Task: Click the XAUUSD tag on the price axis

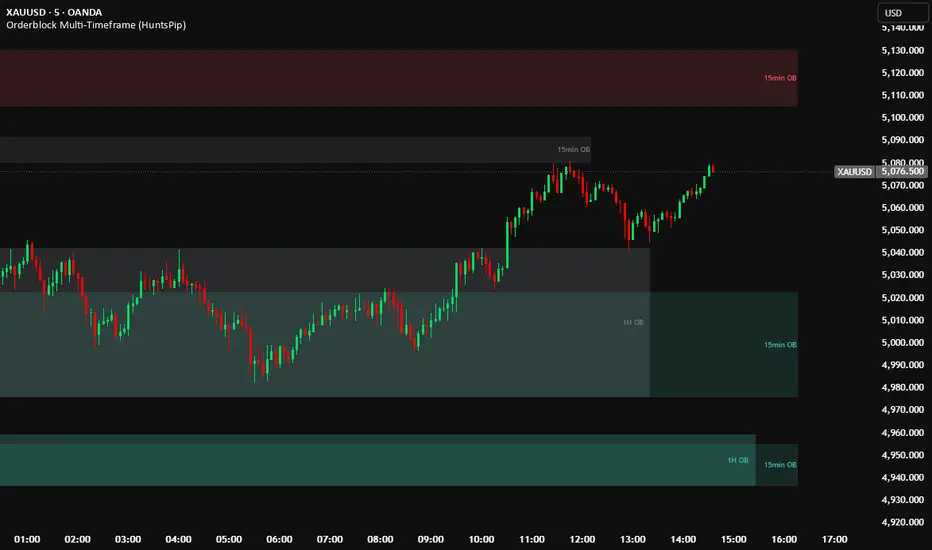Action: coord(854,172)
